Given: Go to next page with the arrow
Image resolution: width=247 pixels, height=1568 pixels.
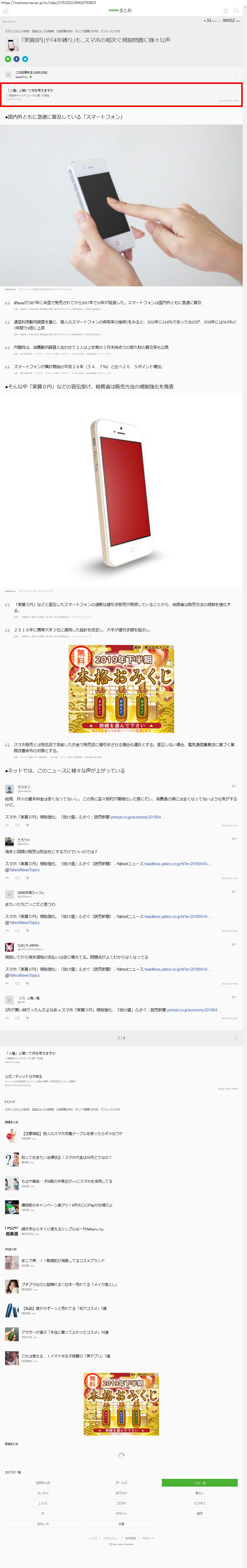Looking at the screenshot, I should point(236,1038).
